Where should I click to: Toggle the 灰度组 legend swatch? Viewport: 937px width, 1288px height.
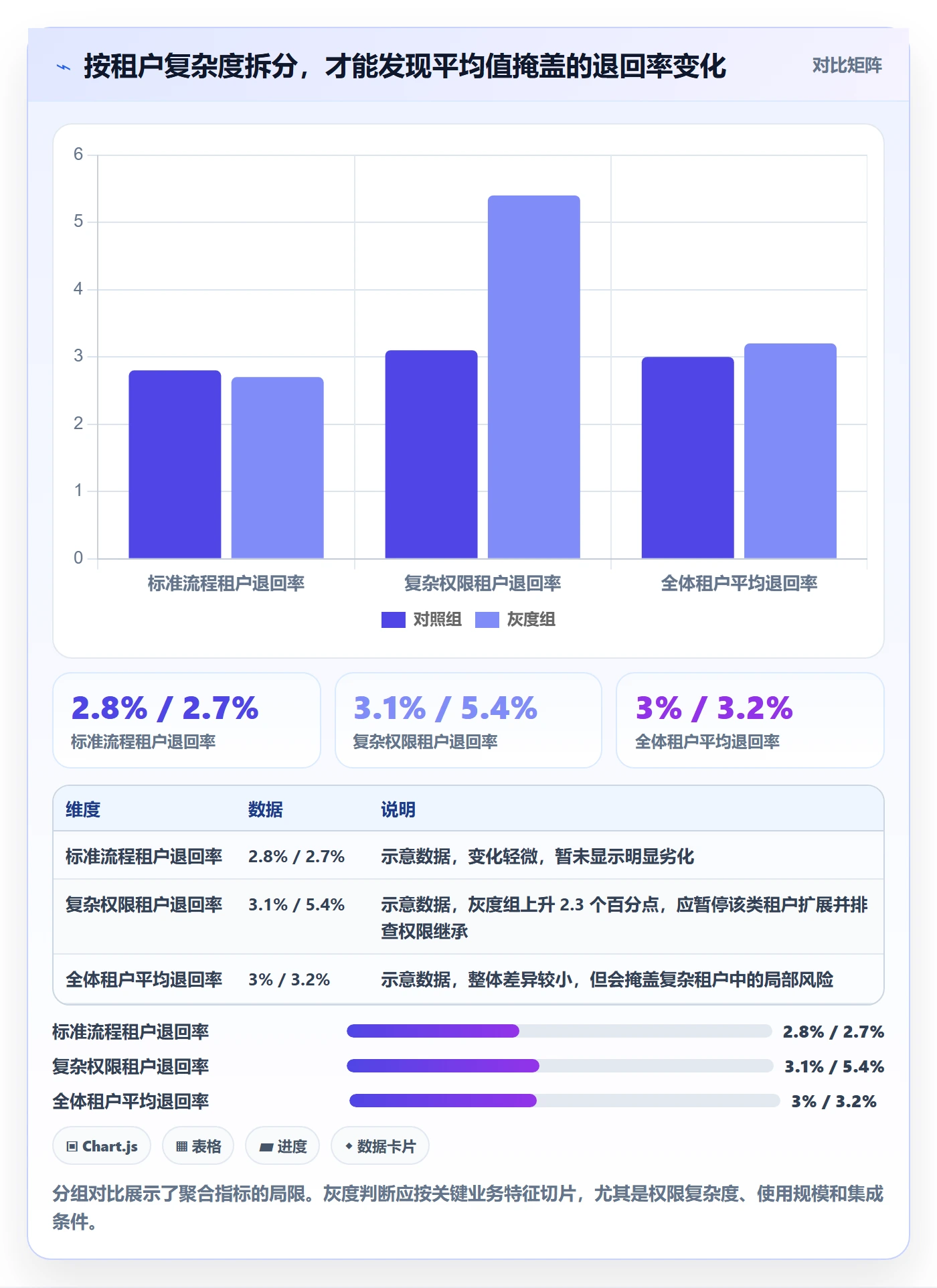point(487,620)
